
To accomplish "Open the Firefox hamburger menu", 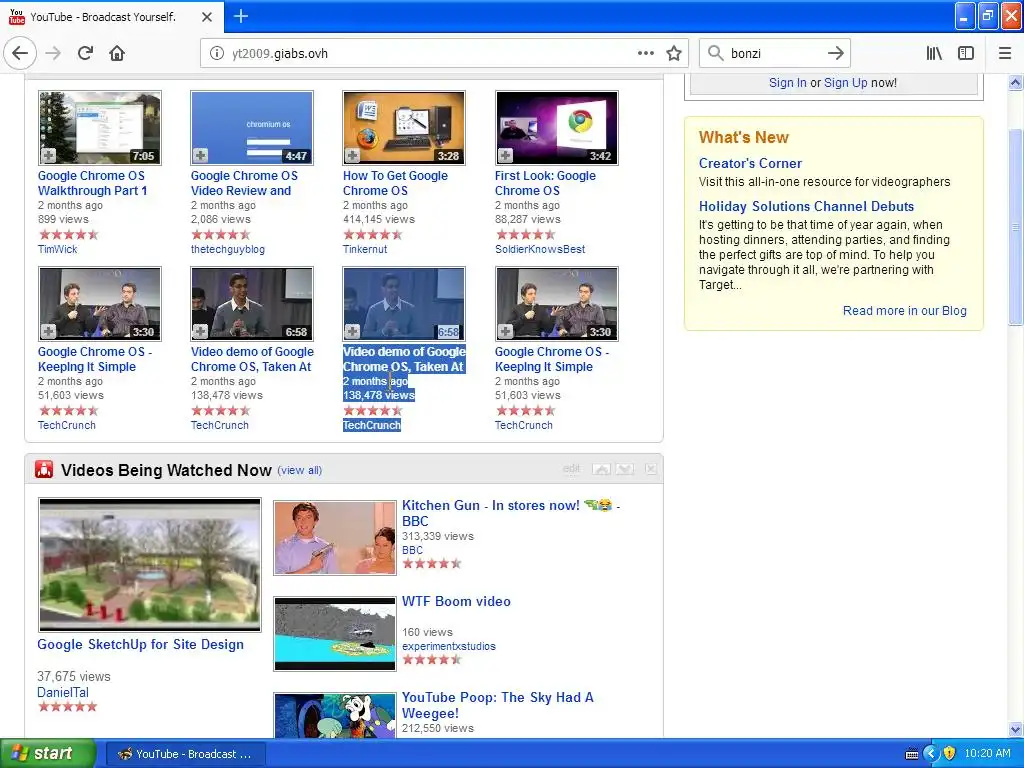I will [x=1004, y=54].
